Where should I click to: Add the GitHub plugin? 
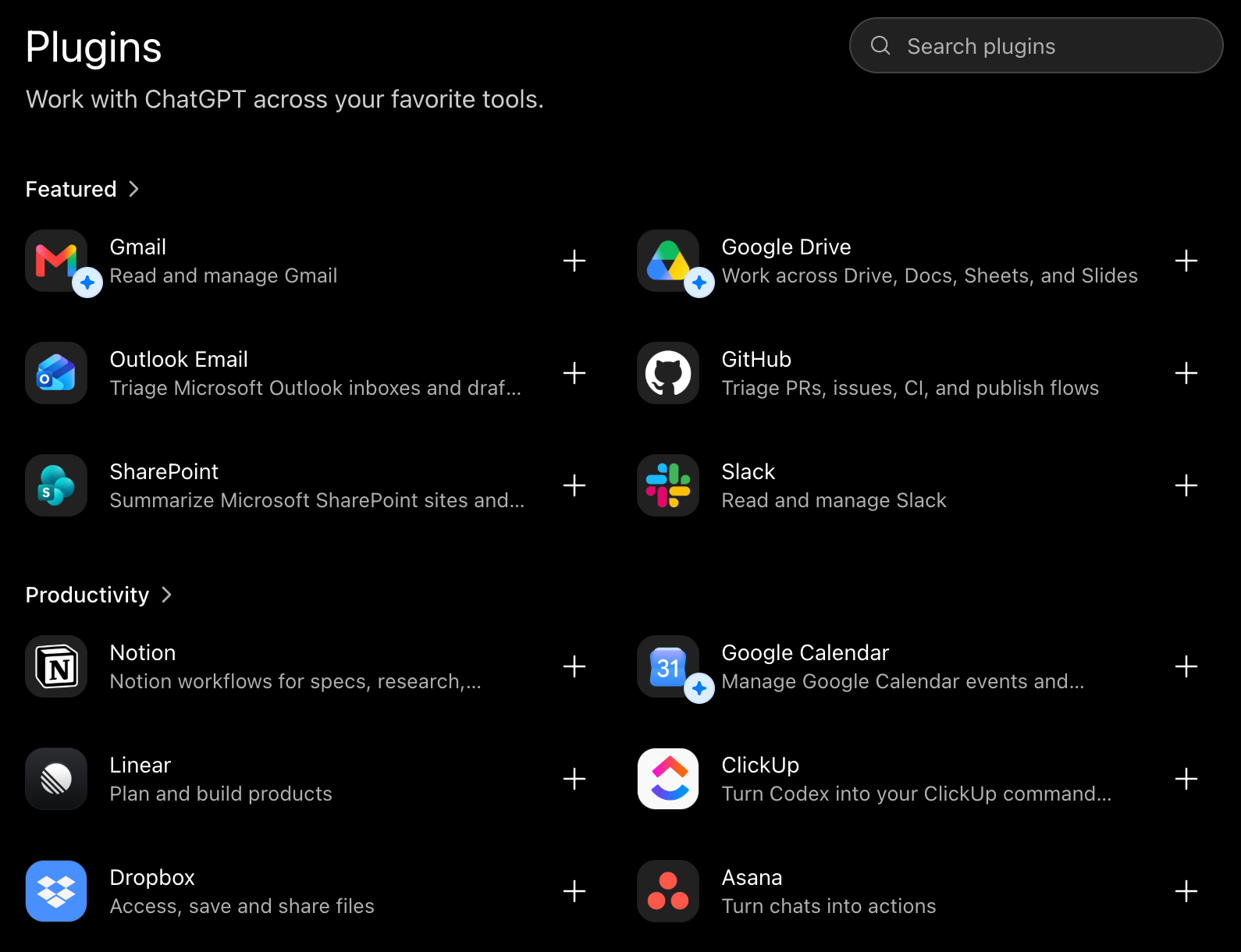[1186, 373]
